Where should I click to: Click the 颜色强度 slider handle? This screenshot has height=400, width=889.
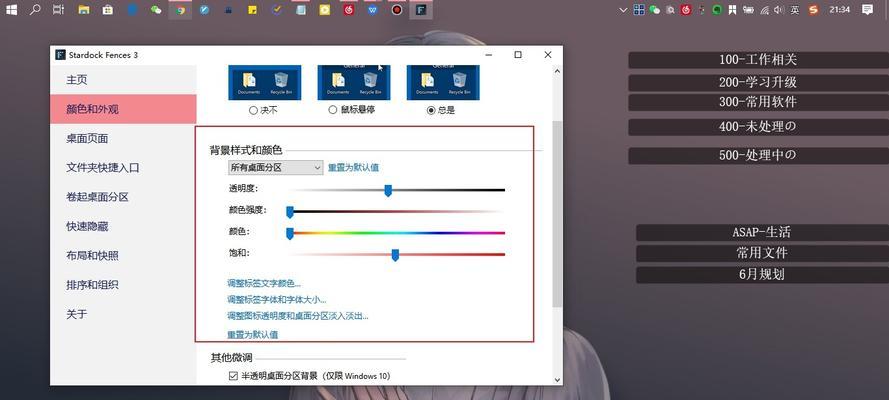[x=290, y=212]
